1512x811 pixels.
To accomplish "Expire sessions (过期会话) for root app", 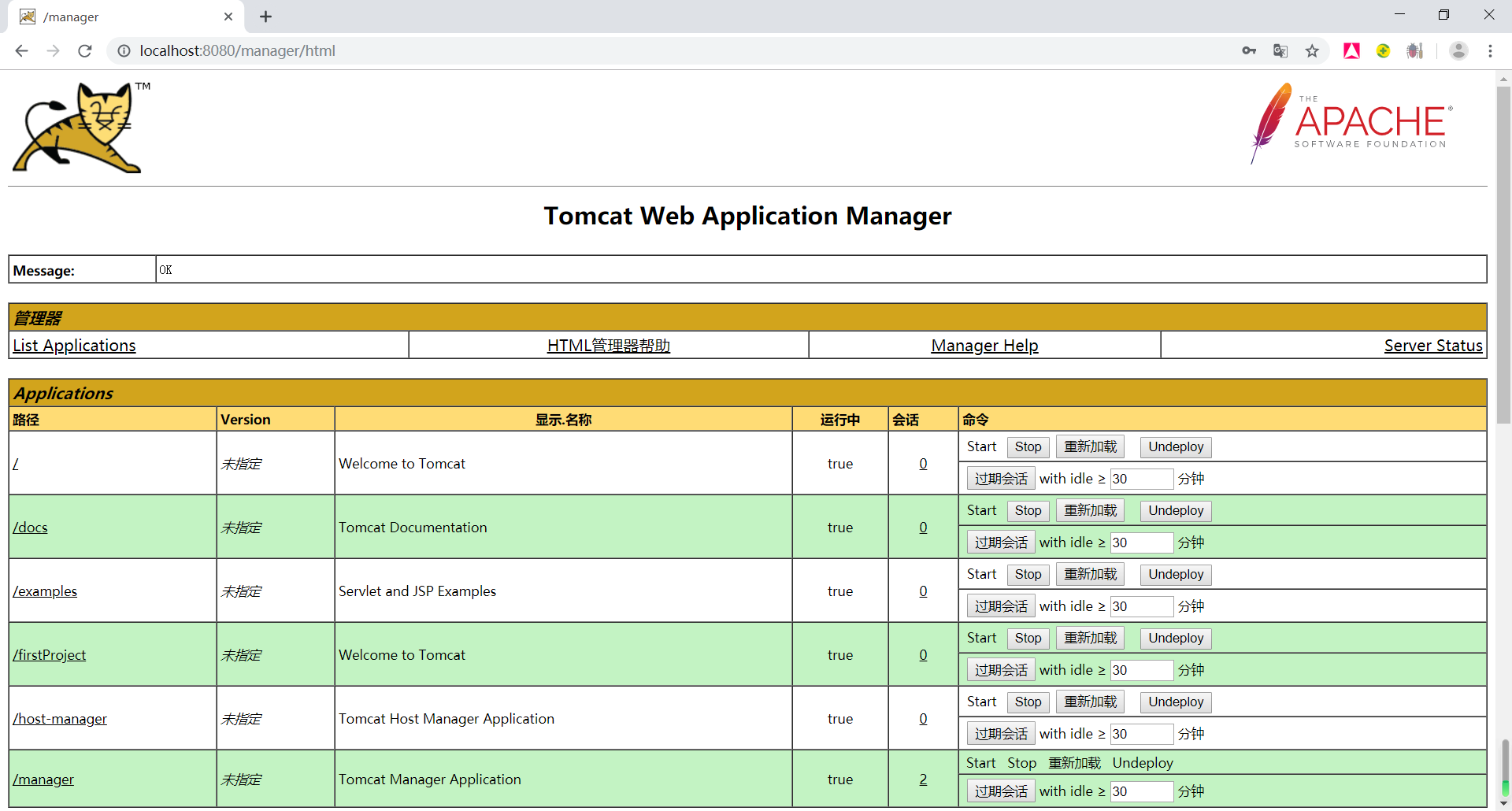I will tap(1000, 479).
